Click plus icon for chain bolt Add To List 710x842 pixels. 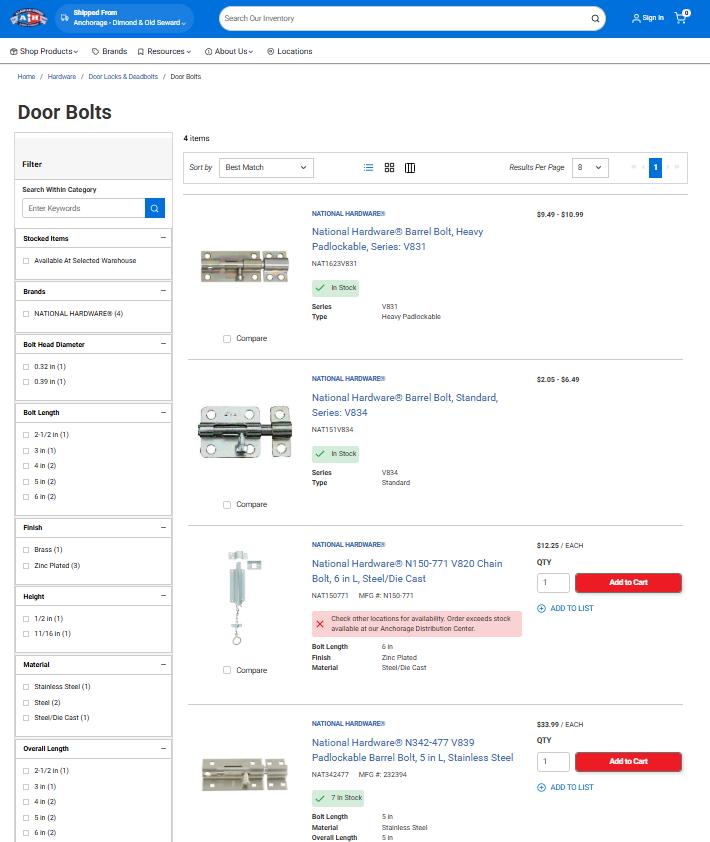[541, 608]
